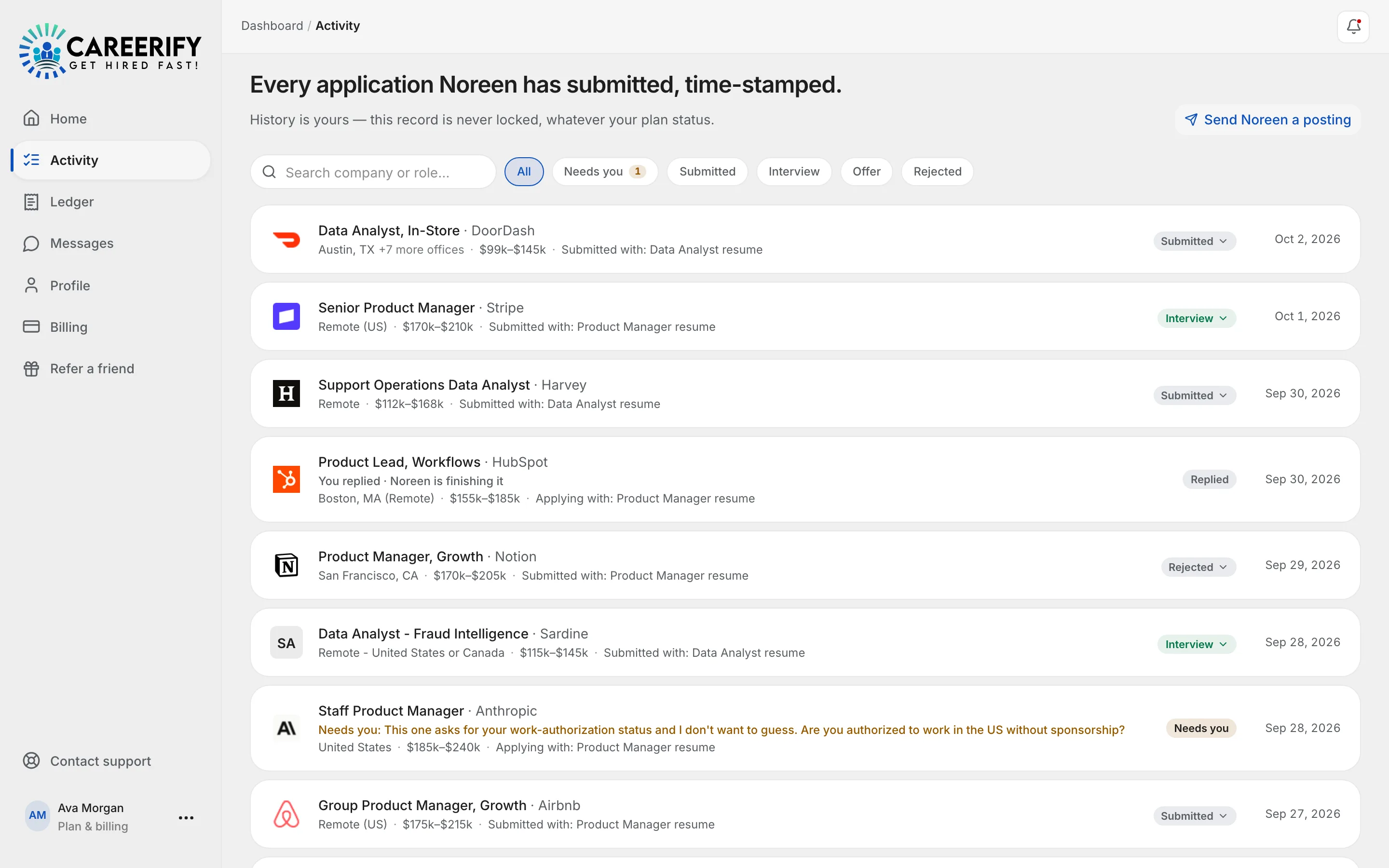Click the Harvey company logo
This screenshot has height=868, width=1389.
286,394
